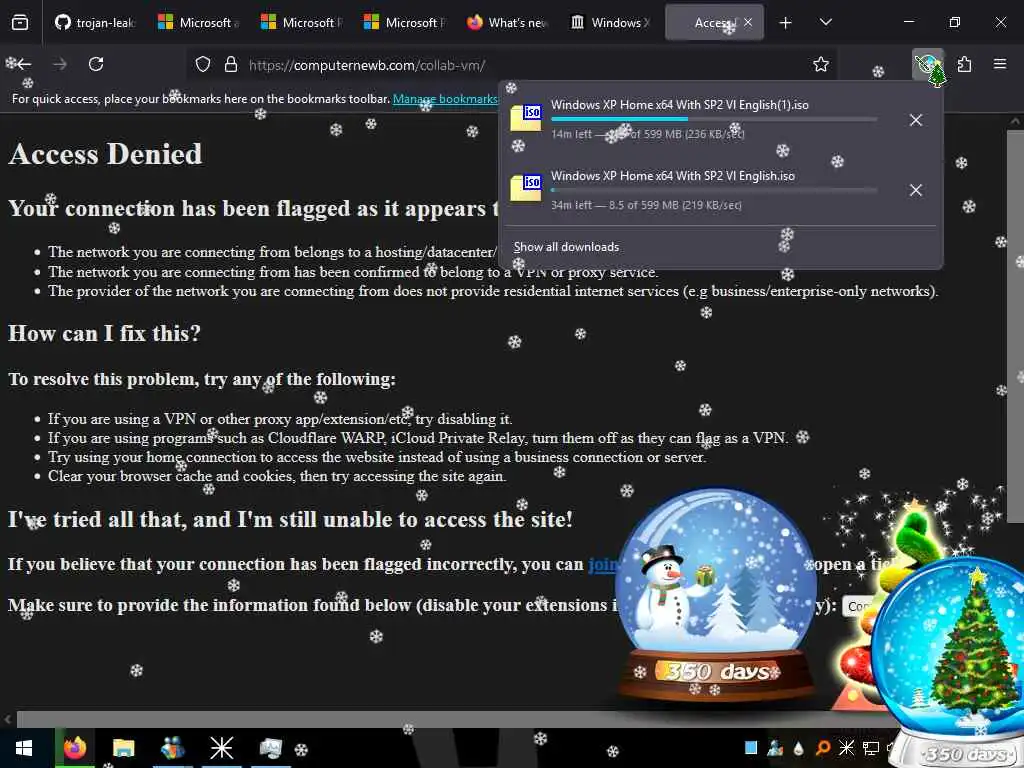Go forward to the next page
The height and width of the screenshot is (768, 1024).
tap(59, 64)
